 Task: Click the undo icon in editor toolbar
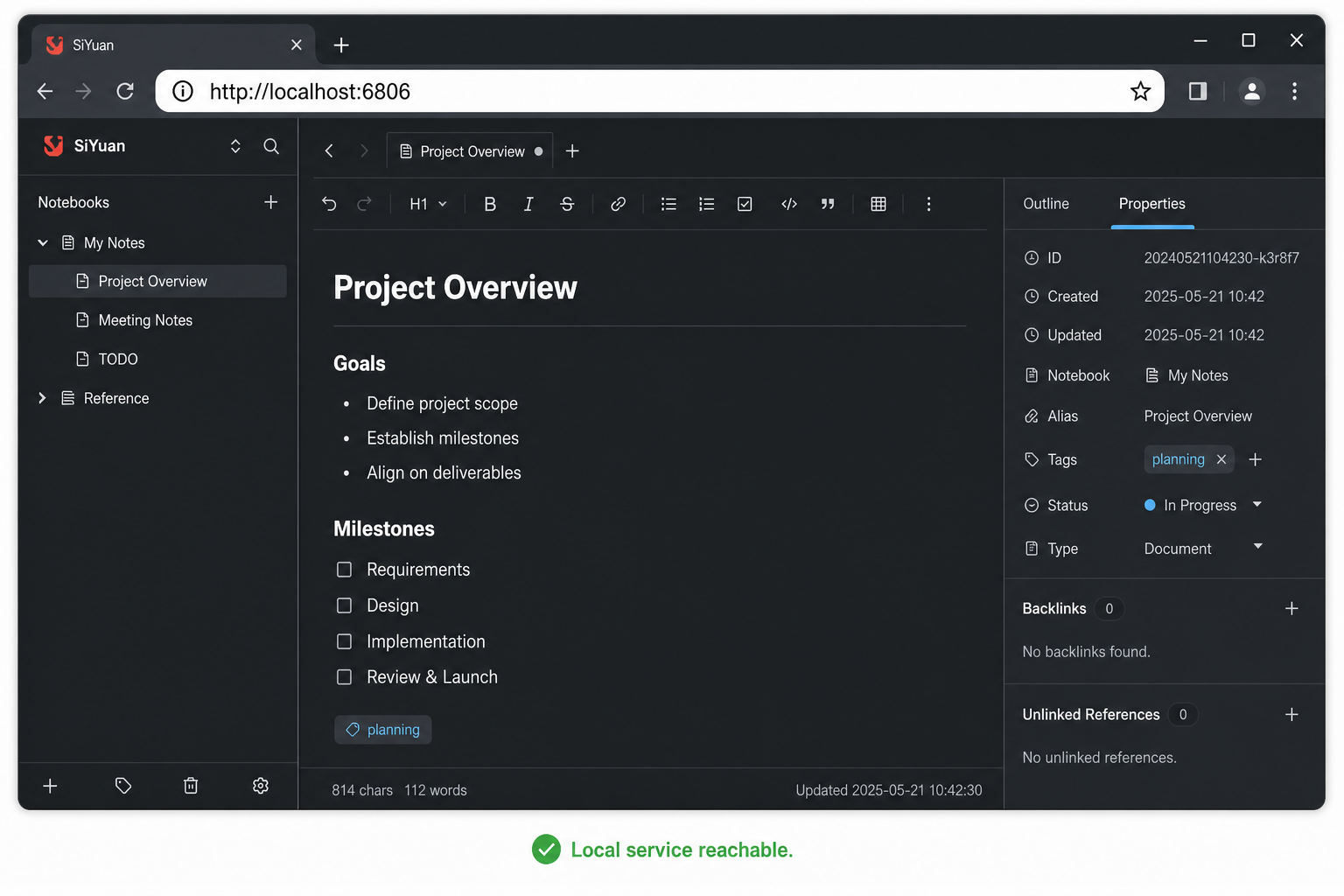(329, 204)
